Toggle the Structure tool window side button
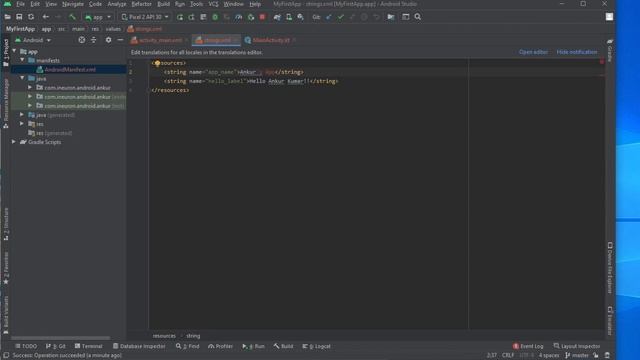The width and height of the screenshot is (640, 360). (x=6, y=224)
